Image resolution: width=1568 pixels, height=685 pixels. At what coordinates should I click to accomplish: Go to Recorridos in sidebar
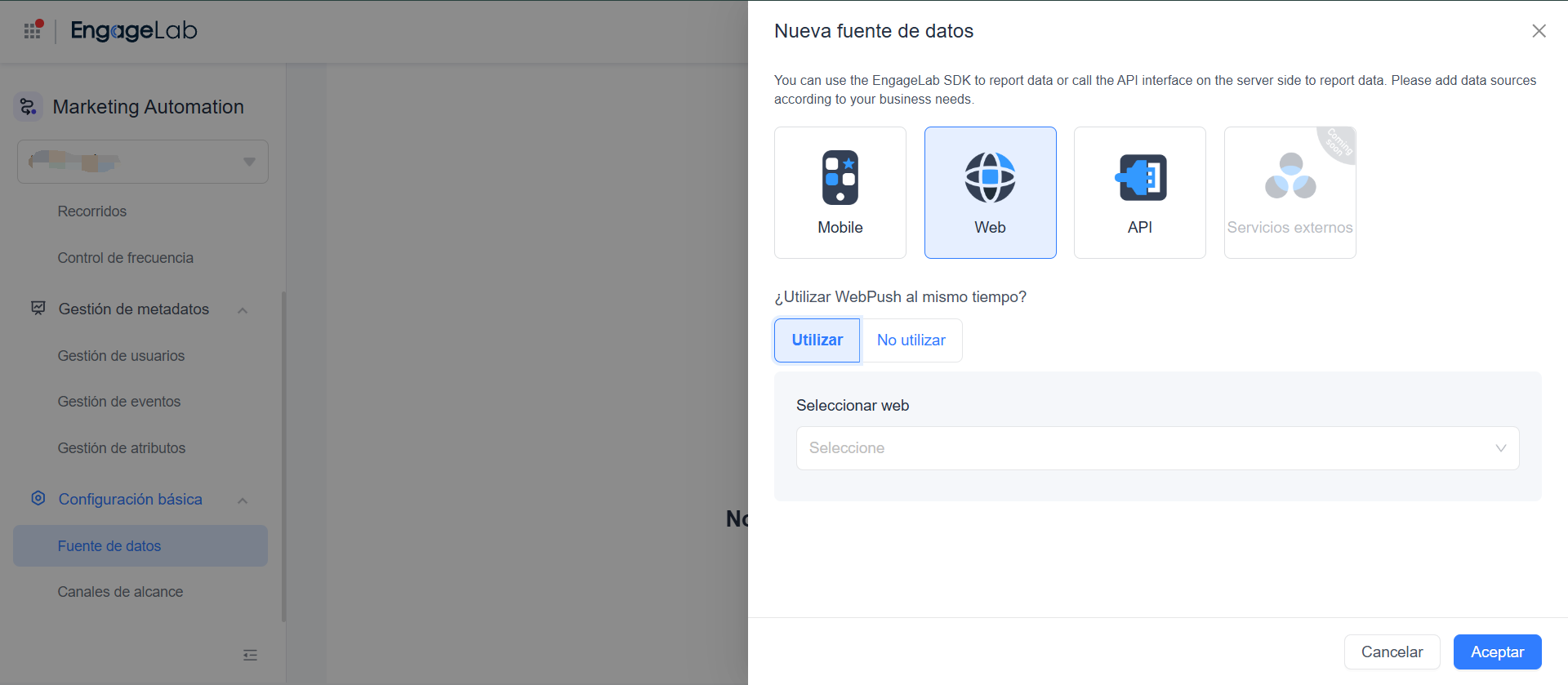(92, 211)
